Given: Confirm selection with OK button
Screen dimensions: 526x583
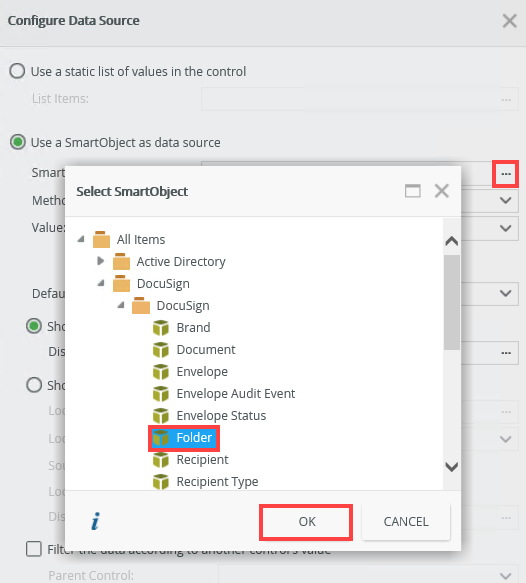Looking at the screenshot, I should pyautogui.click(x=306, y=522).
